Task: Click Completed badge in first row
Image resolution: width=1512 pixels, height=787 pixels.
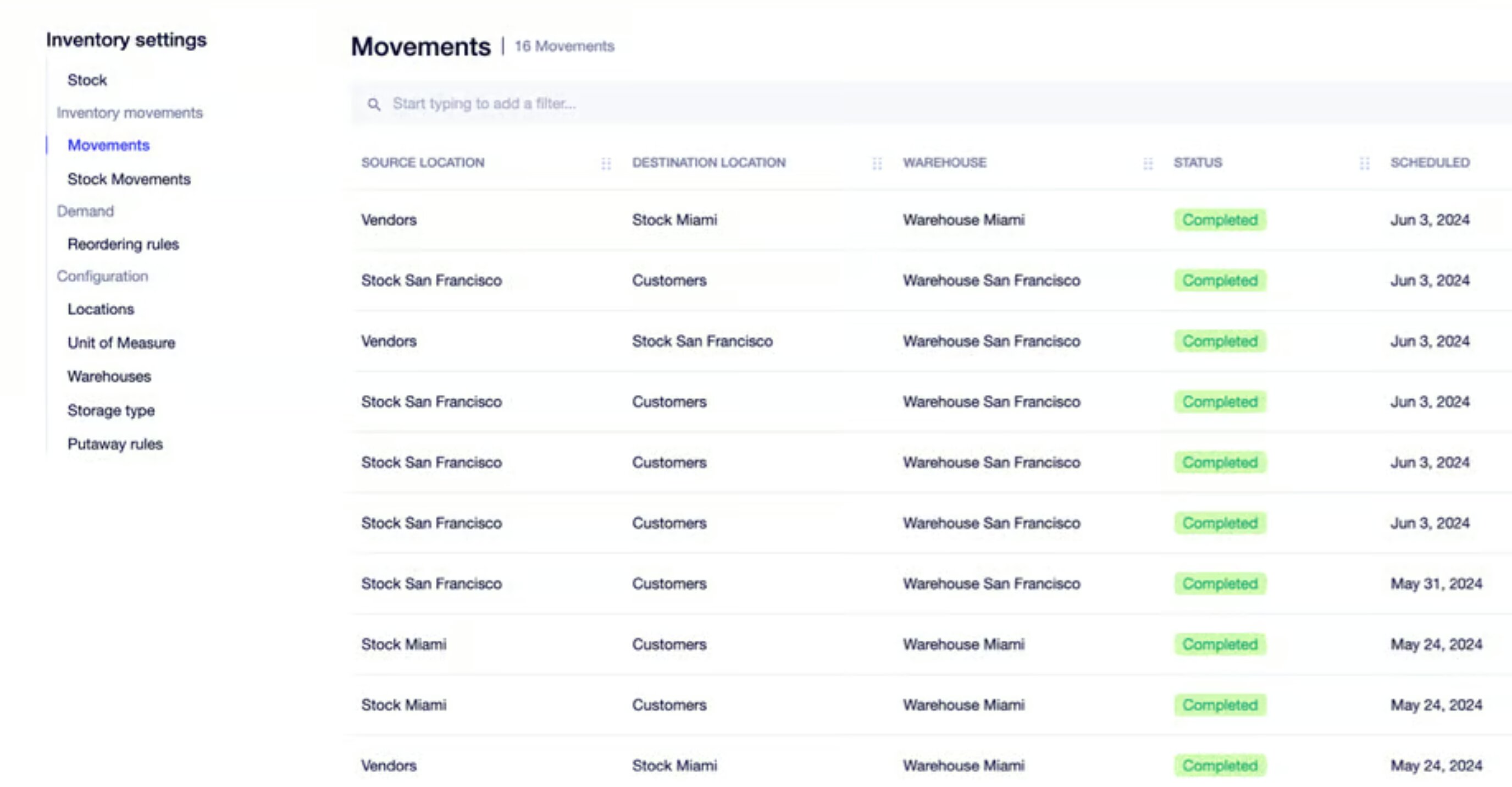Action: pos(1220,219)
